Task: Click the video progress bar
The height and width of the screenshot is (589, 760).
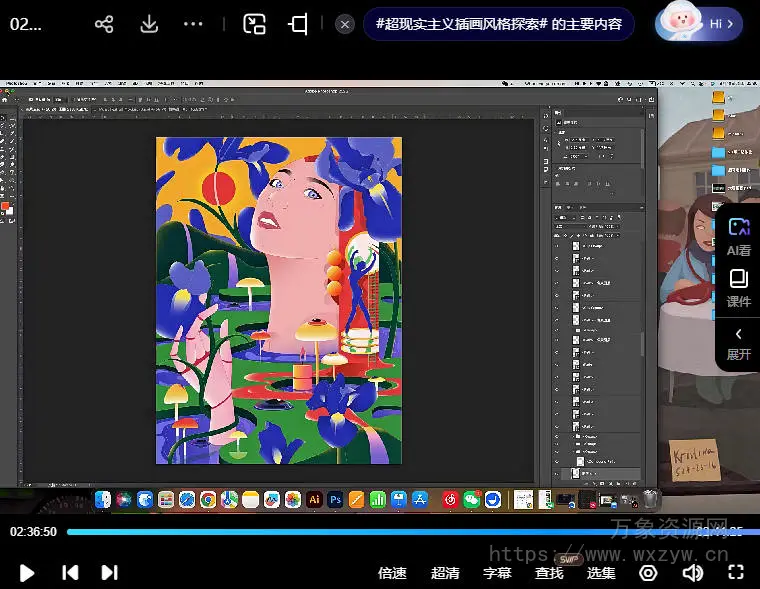Action: (400, 532)
